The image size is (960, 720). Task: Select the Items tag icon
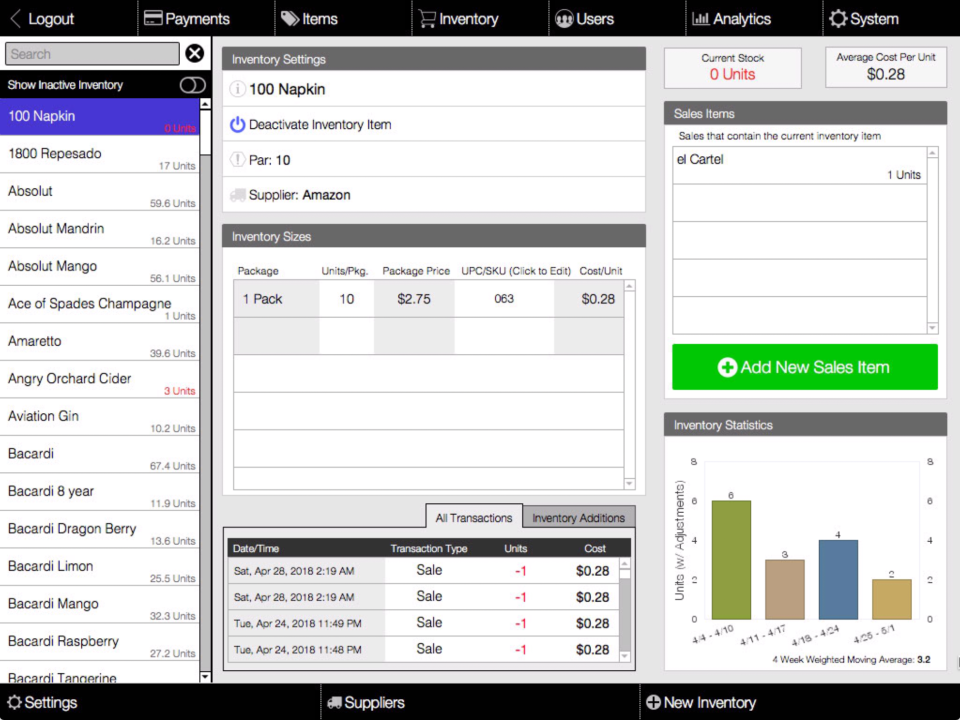288,17
